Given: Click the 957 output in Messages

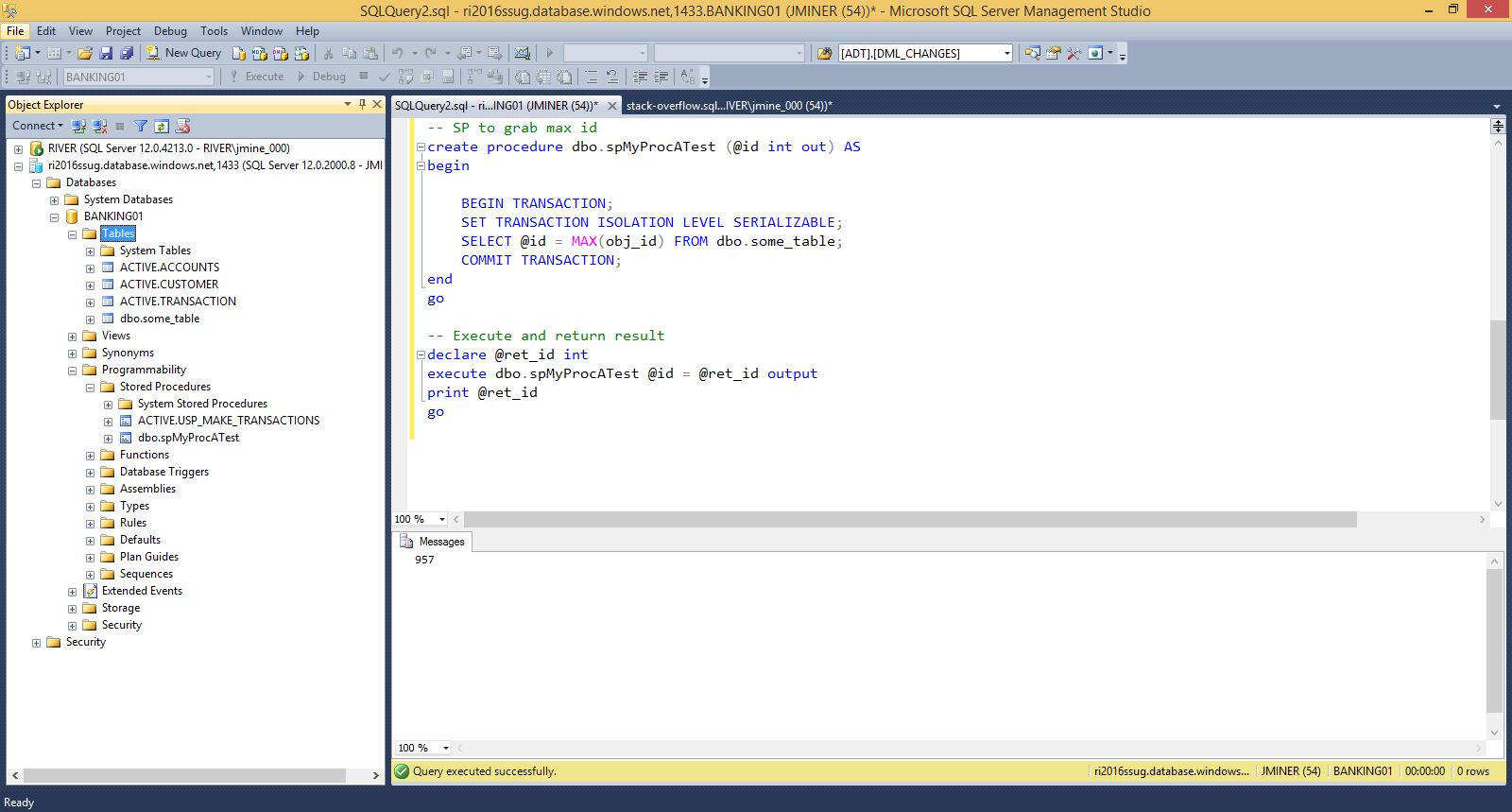Looking at the screenshot, I should coord(424,560).
